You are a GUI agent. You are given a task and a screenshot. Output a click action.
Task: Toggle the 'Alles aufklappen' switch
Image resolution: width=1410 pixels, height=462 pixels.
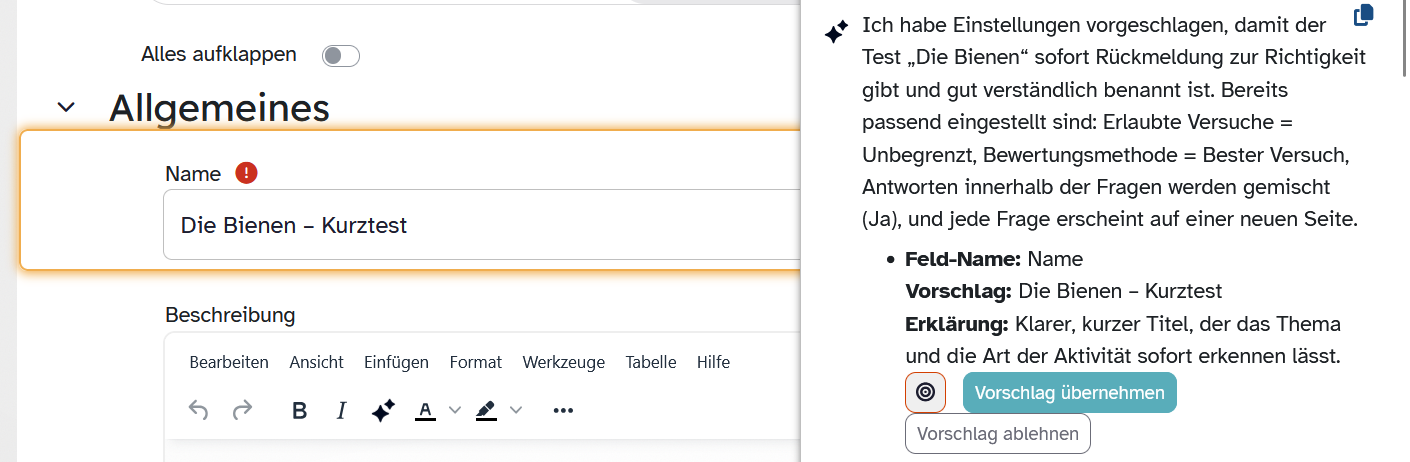pos(340,56)
